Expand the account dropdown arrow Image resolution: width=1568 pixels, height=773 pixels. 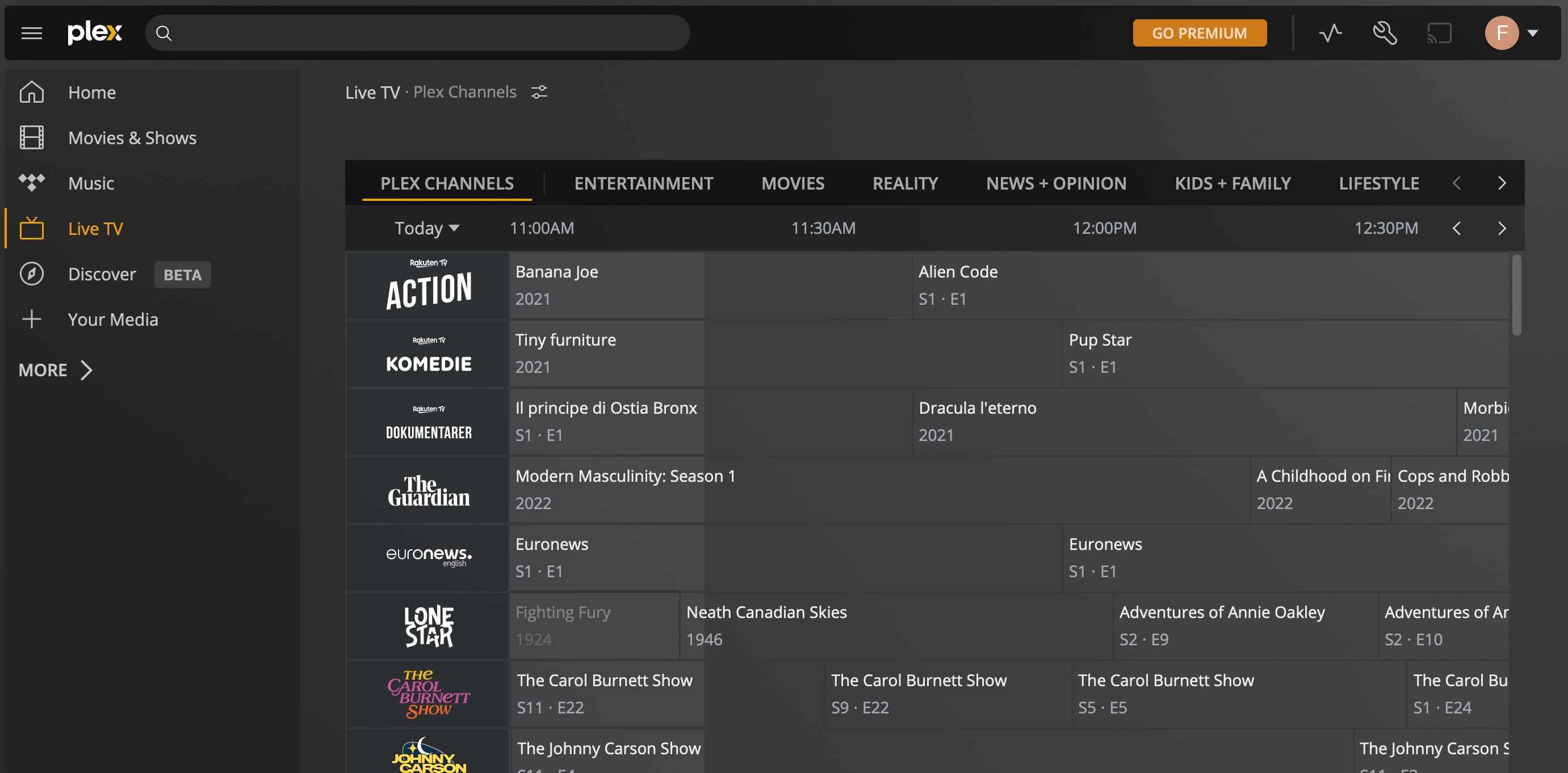point(1533,33)
